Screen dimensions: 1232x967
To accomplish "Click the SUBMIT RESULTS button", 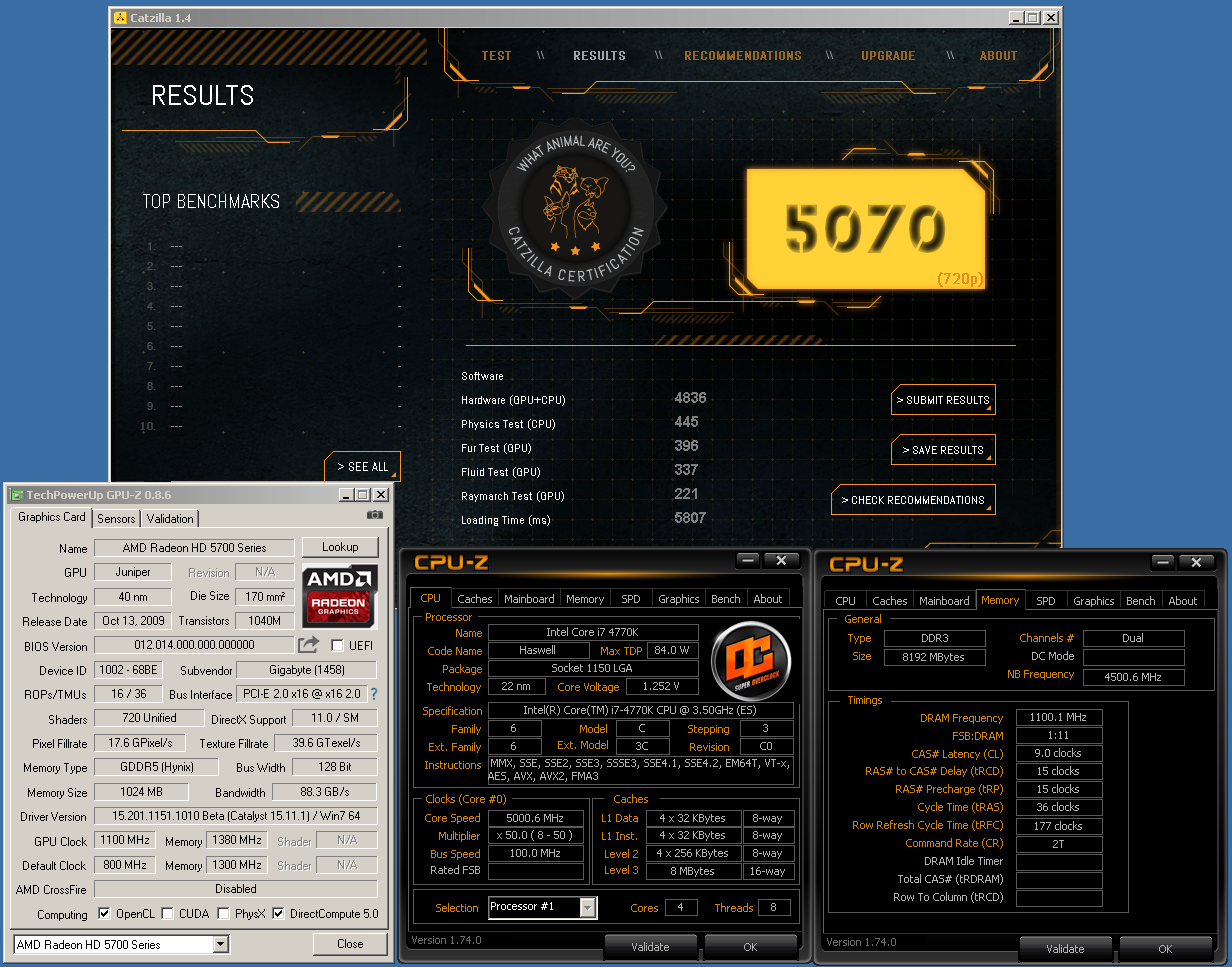I will tap(943, 400).
